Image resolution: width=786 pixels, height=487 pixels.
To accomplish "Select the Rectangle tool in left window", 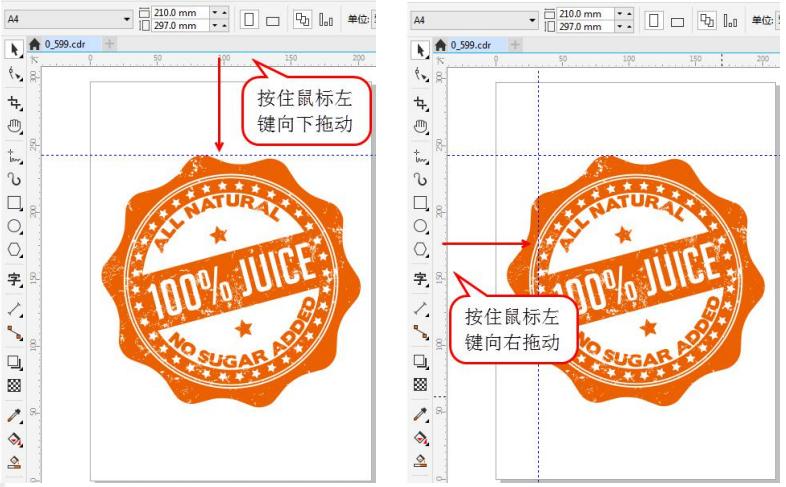I will point(15,203).
